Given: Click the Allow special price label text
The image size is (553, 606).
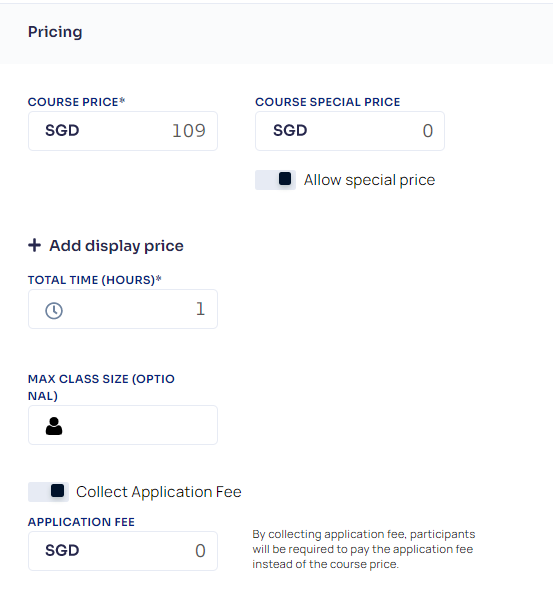Looking at the screenshot, I should (x=369, y=180).
